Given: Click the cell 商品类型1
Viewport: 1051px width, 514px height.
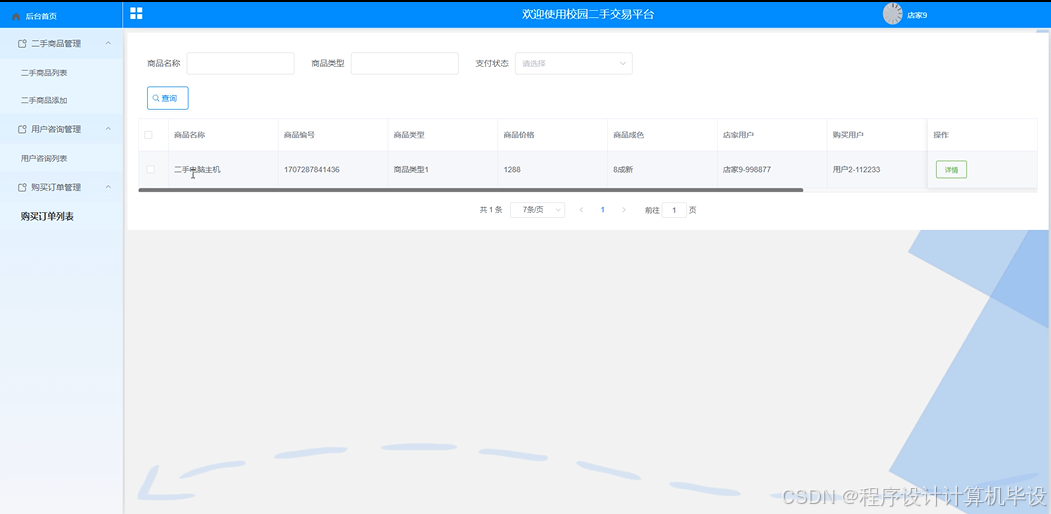Looking at the screenshot, I should click(x=411, y=170).
